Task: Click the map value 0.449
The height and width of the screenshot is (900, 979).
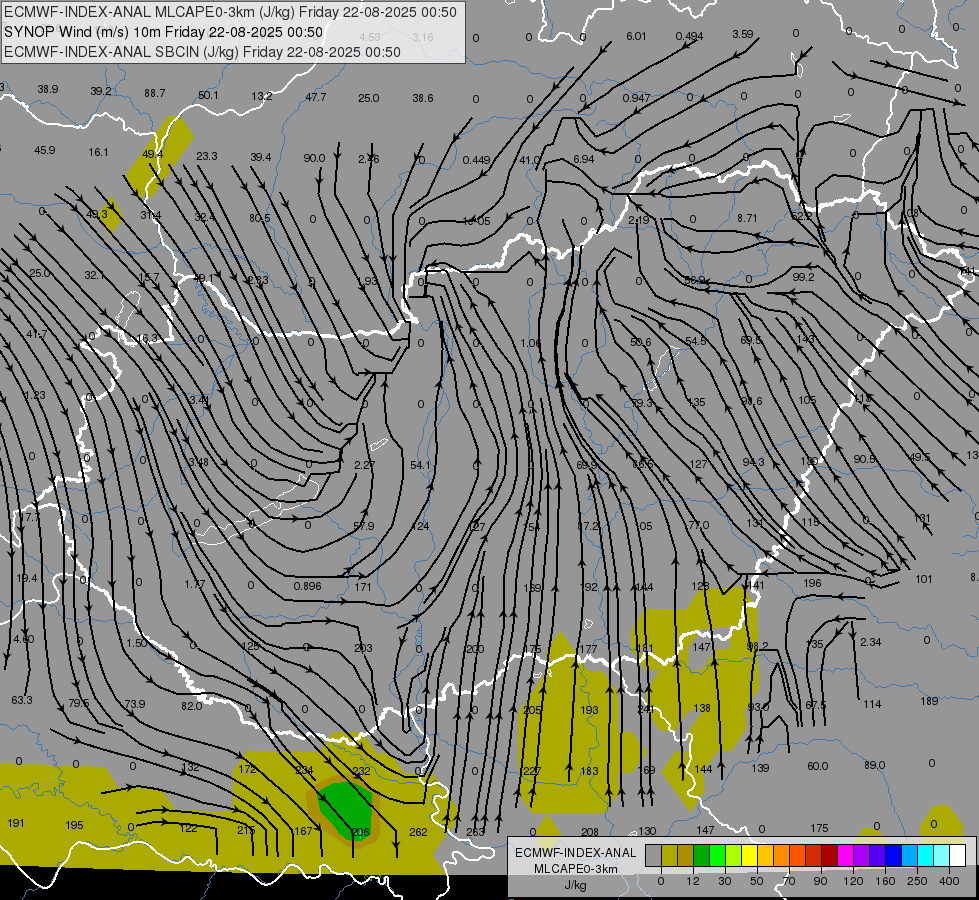Action: click(x=476, y=161)
